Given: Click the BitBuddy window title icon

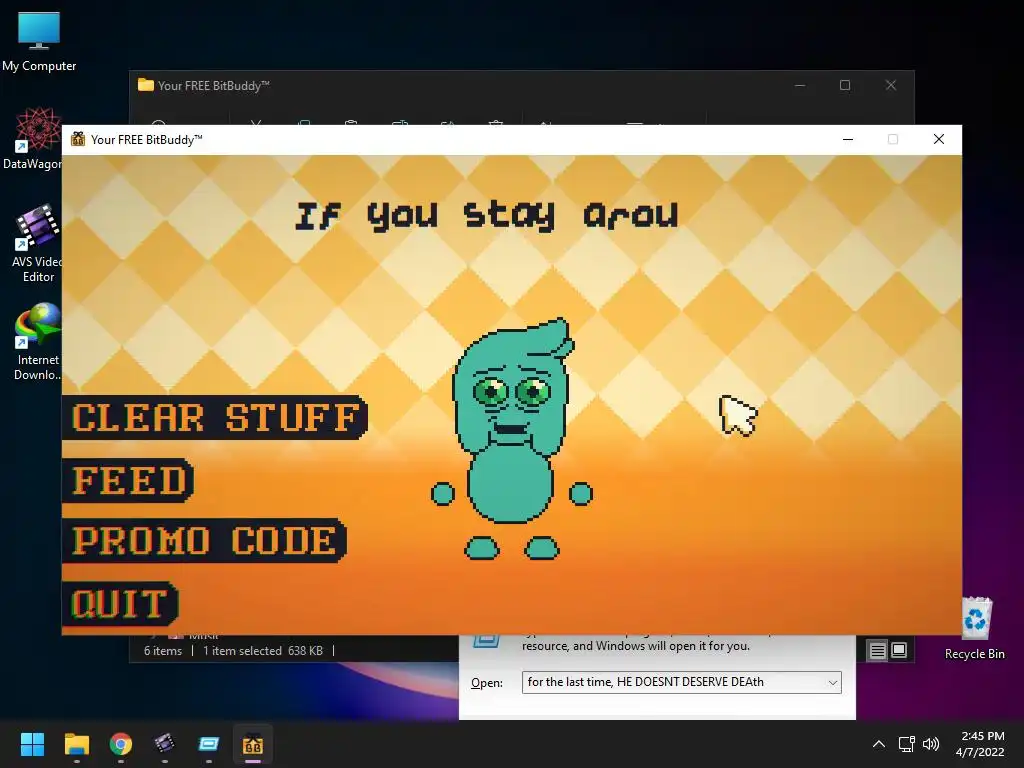Looking at the screenshot, I should pyautogui.click(x=78, y=139).
